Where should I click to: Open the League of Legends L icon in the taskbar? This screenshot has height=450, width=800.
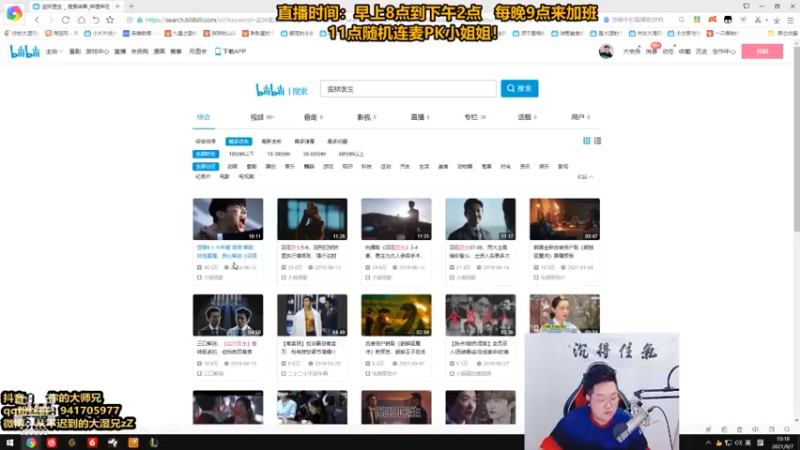click(154, 442)
